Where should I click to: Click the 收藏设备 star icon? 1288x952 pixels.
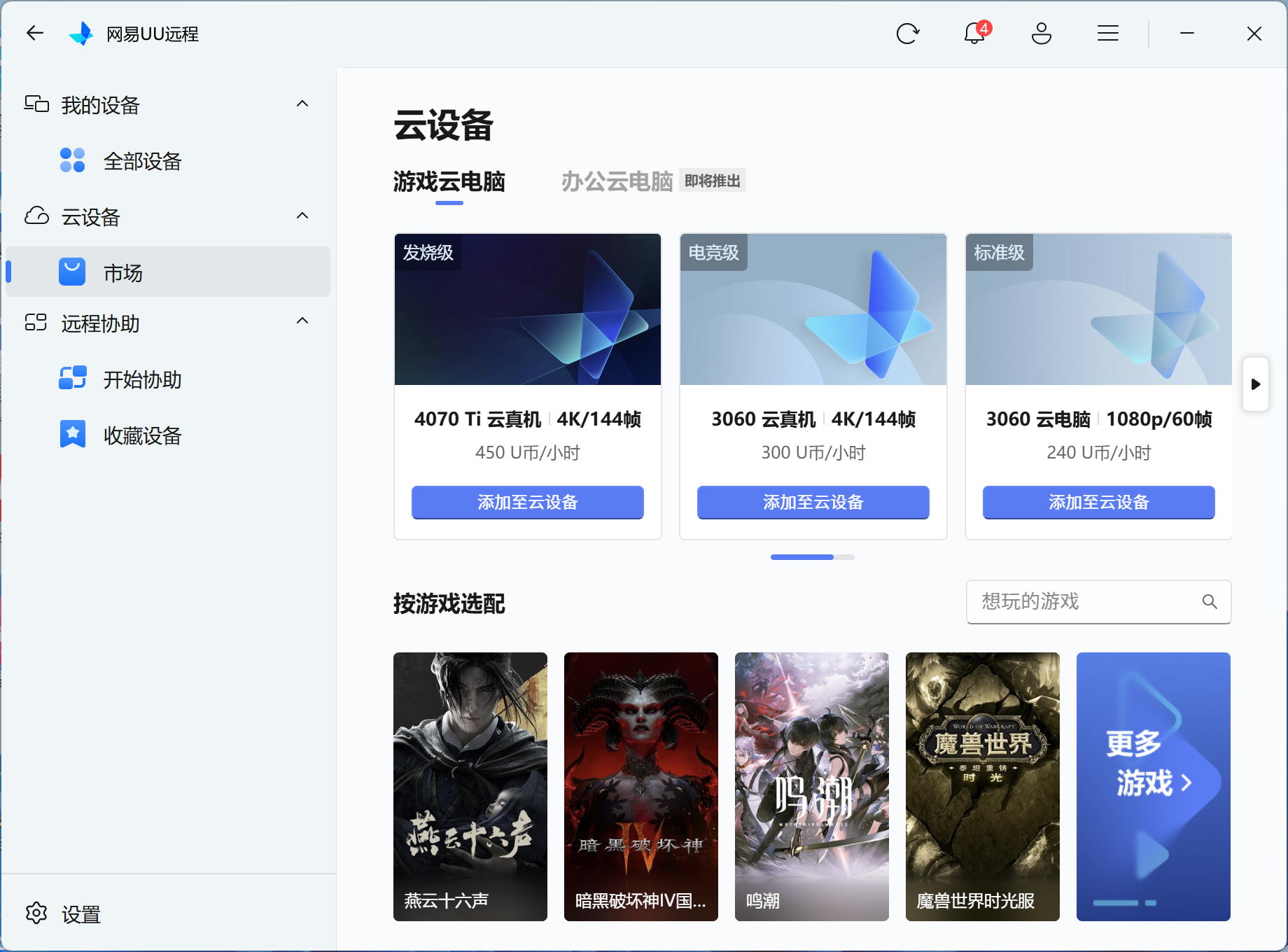pos(73,434)
